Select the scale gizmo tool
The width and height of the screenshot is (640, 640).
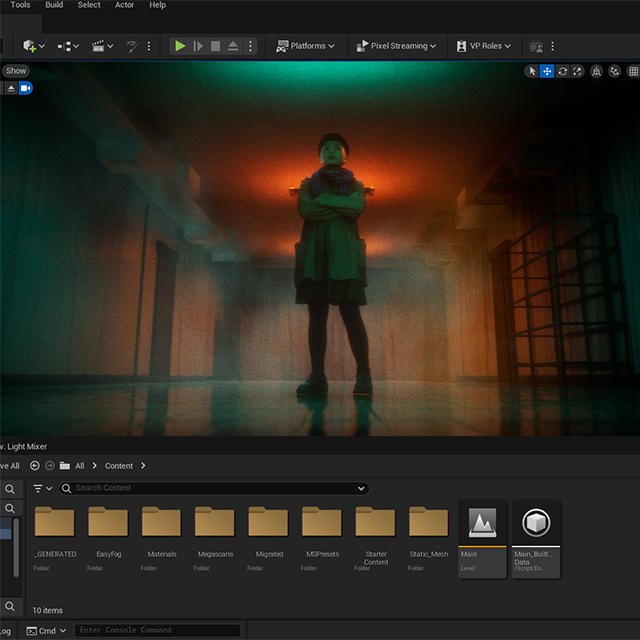(x=579, y=71)
